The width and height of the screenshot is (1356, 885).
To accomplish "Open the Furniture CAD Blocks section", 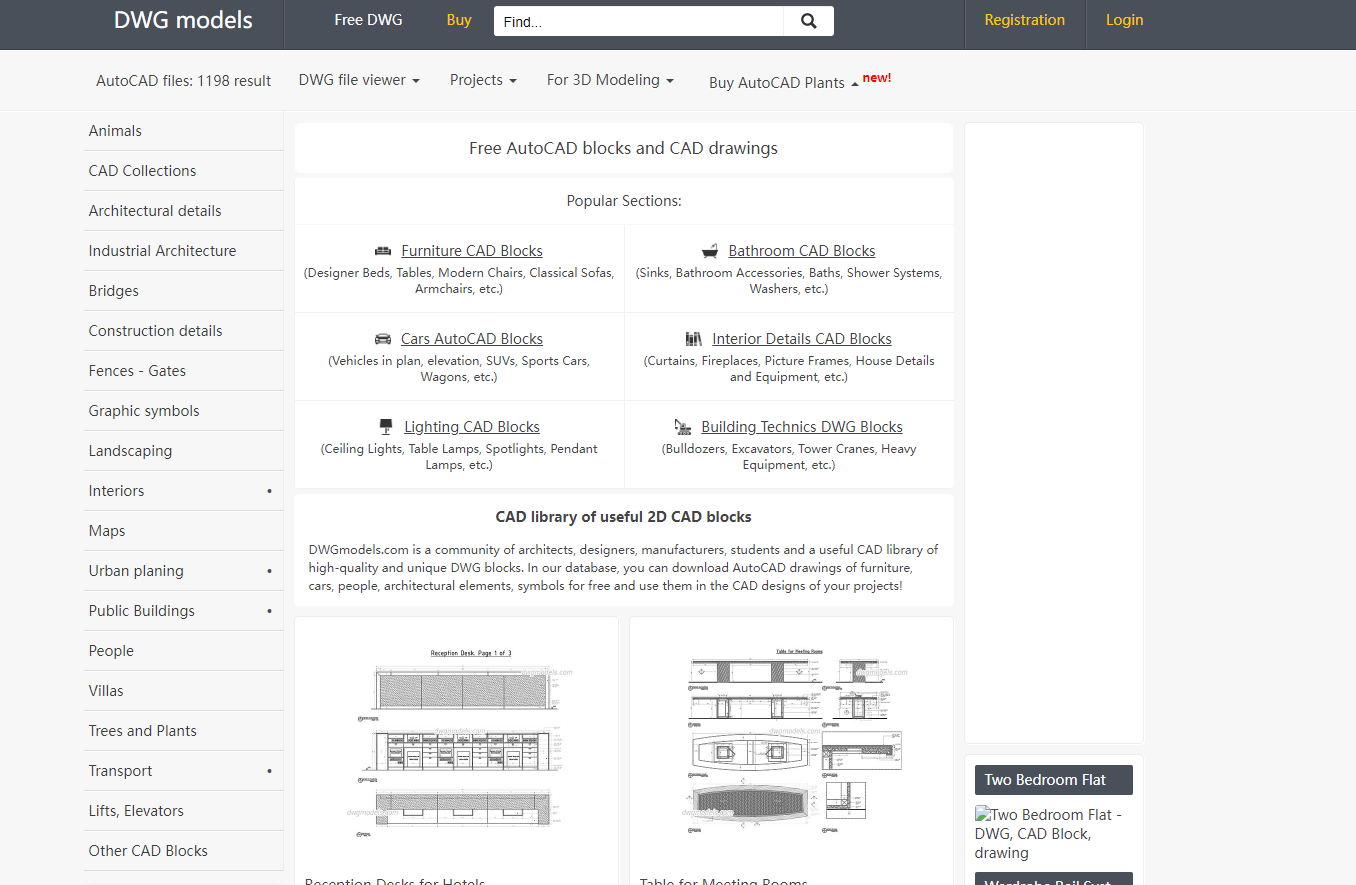I will coord(471,250).
